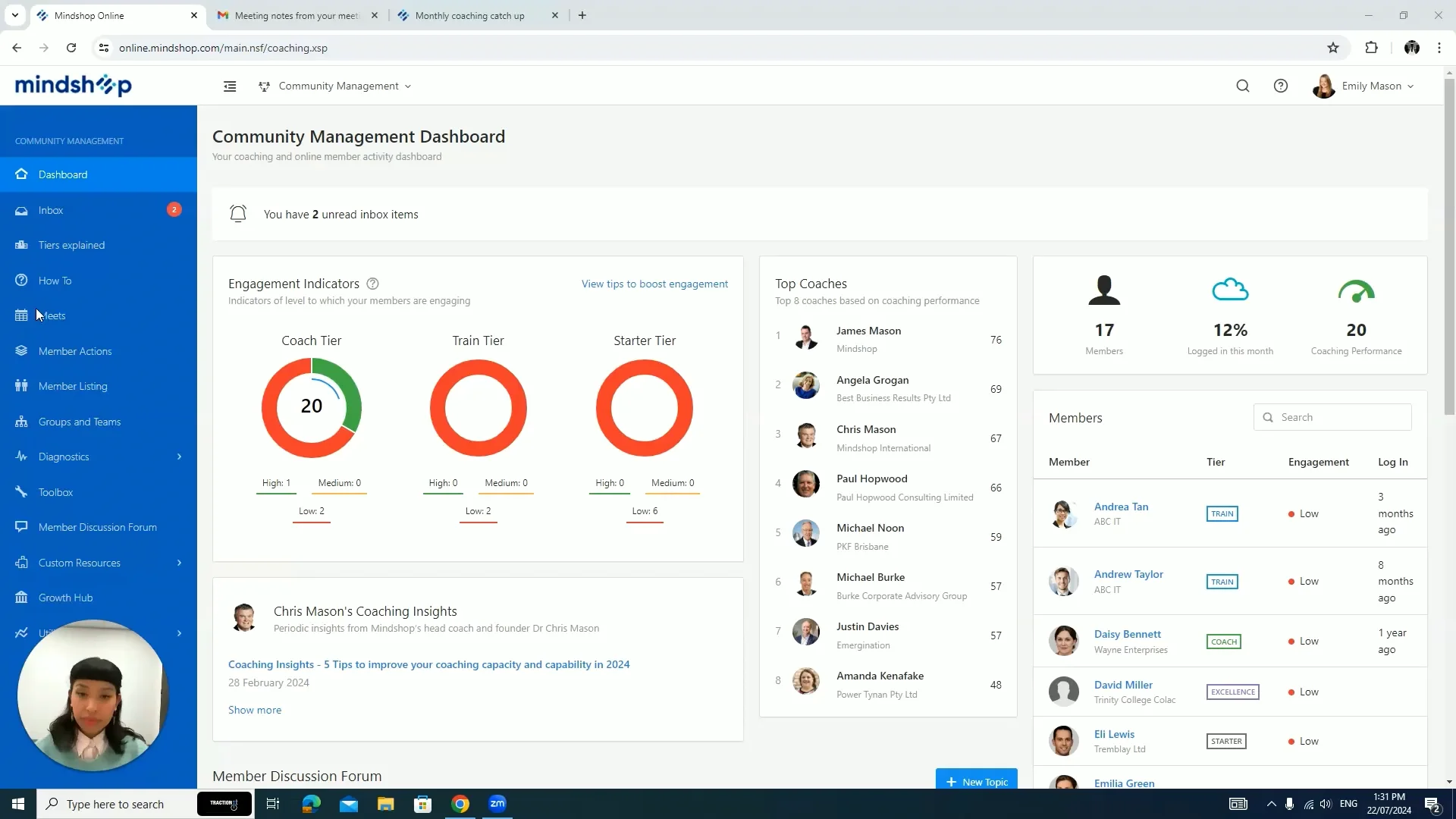Switch to the Meeting notes Gmail tab
Viewport: 1456px width, 819px height.
click(298, 15)
